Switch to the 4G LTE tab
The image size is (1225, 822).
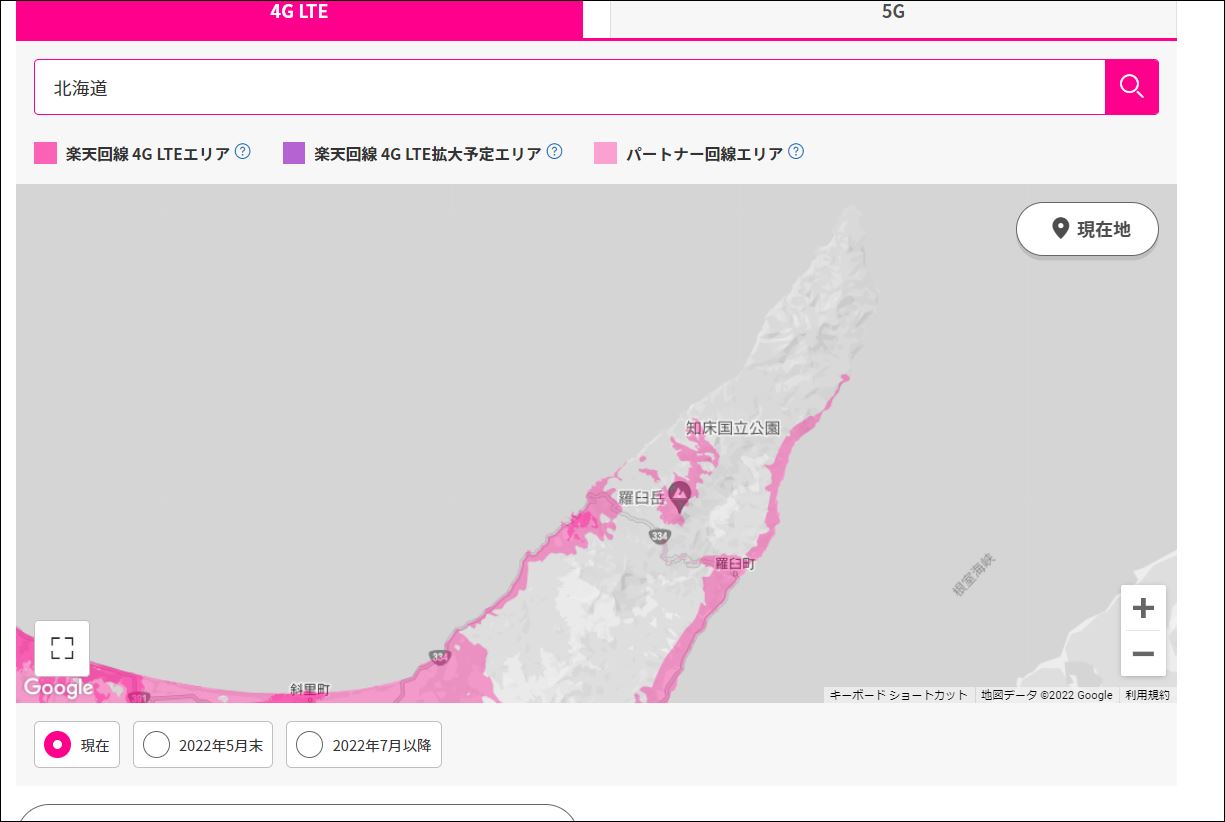pyautogui.click(x=299, y=18)
